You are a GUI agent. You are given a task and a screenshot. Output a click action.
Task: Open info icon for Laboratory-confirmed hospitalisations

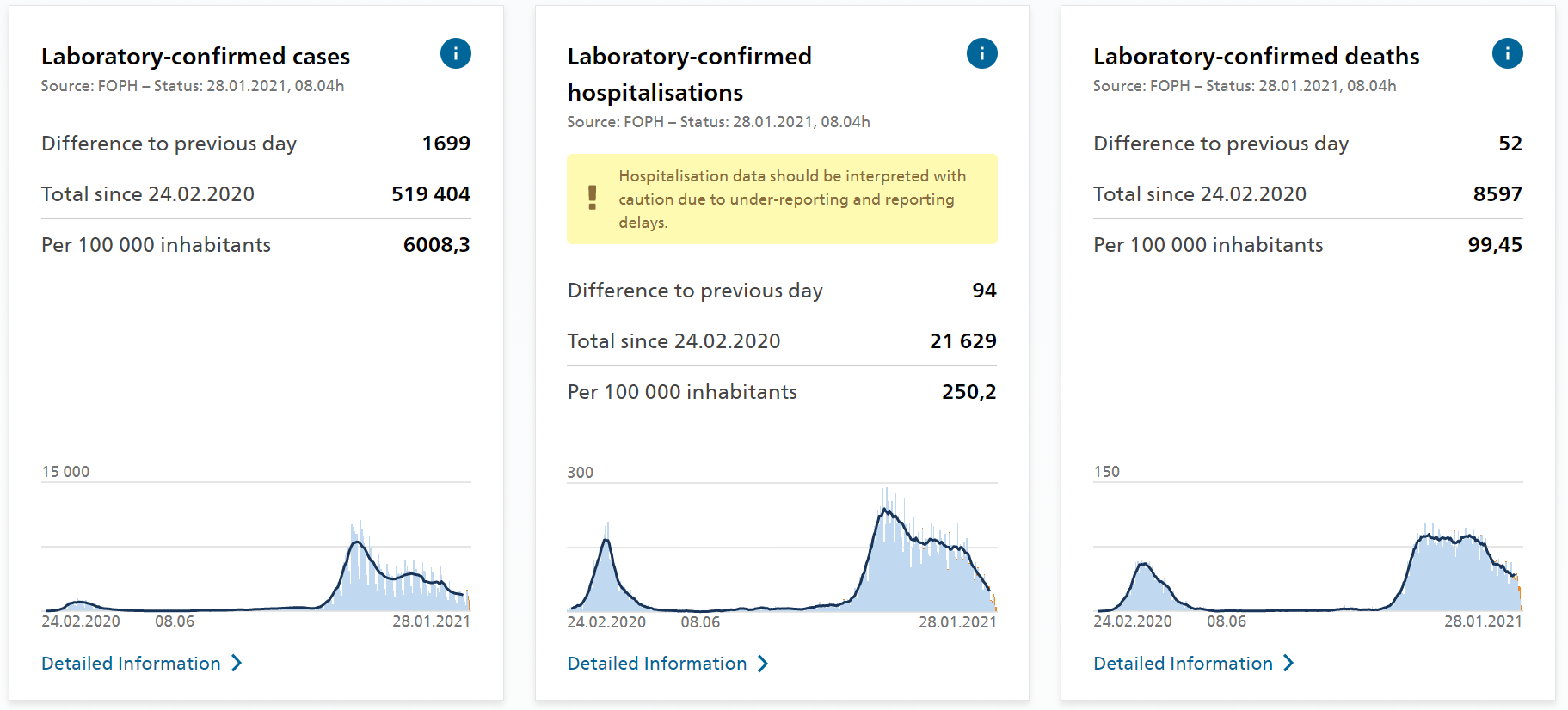pyautogui.click(x=981, y=53)
